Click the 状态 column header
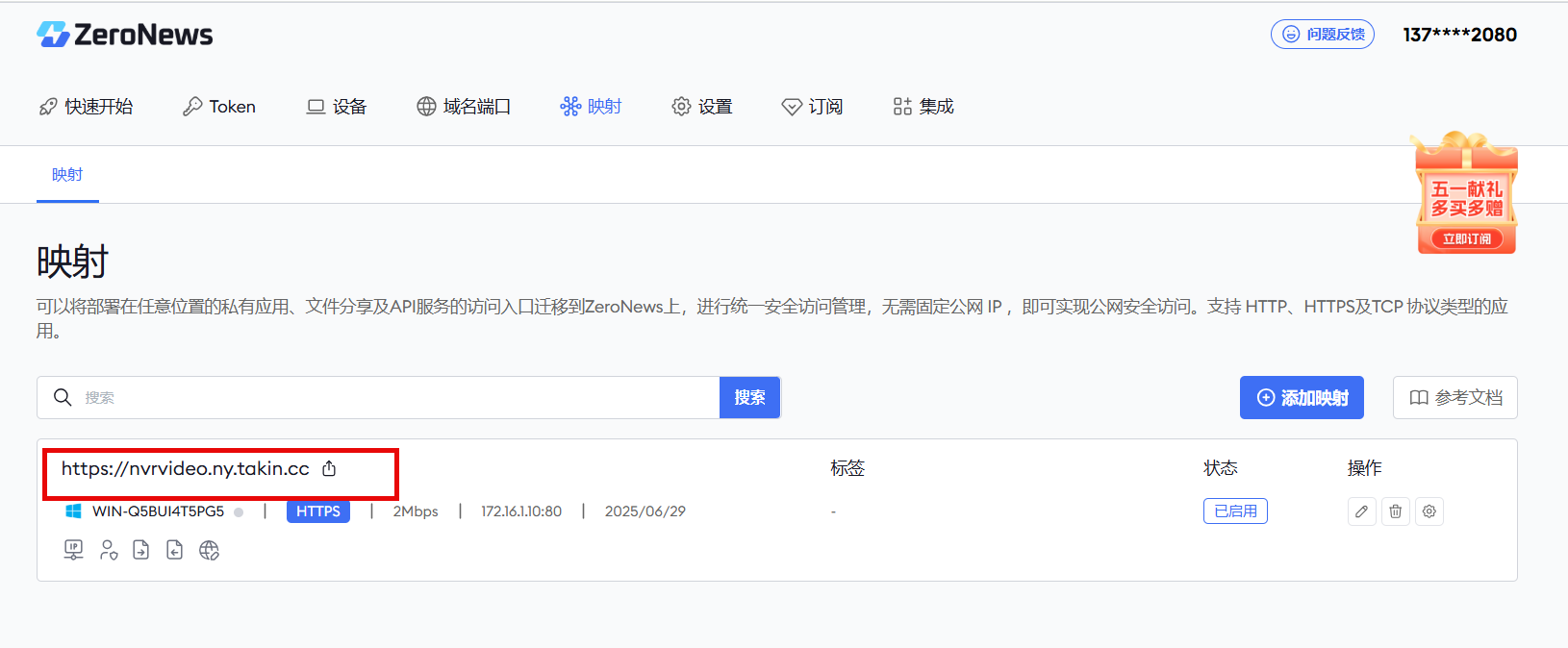 [1221, 468]
